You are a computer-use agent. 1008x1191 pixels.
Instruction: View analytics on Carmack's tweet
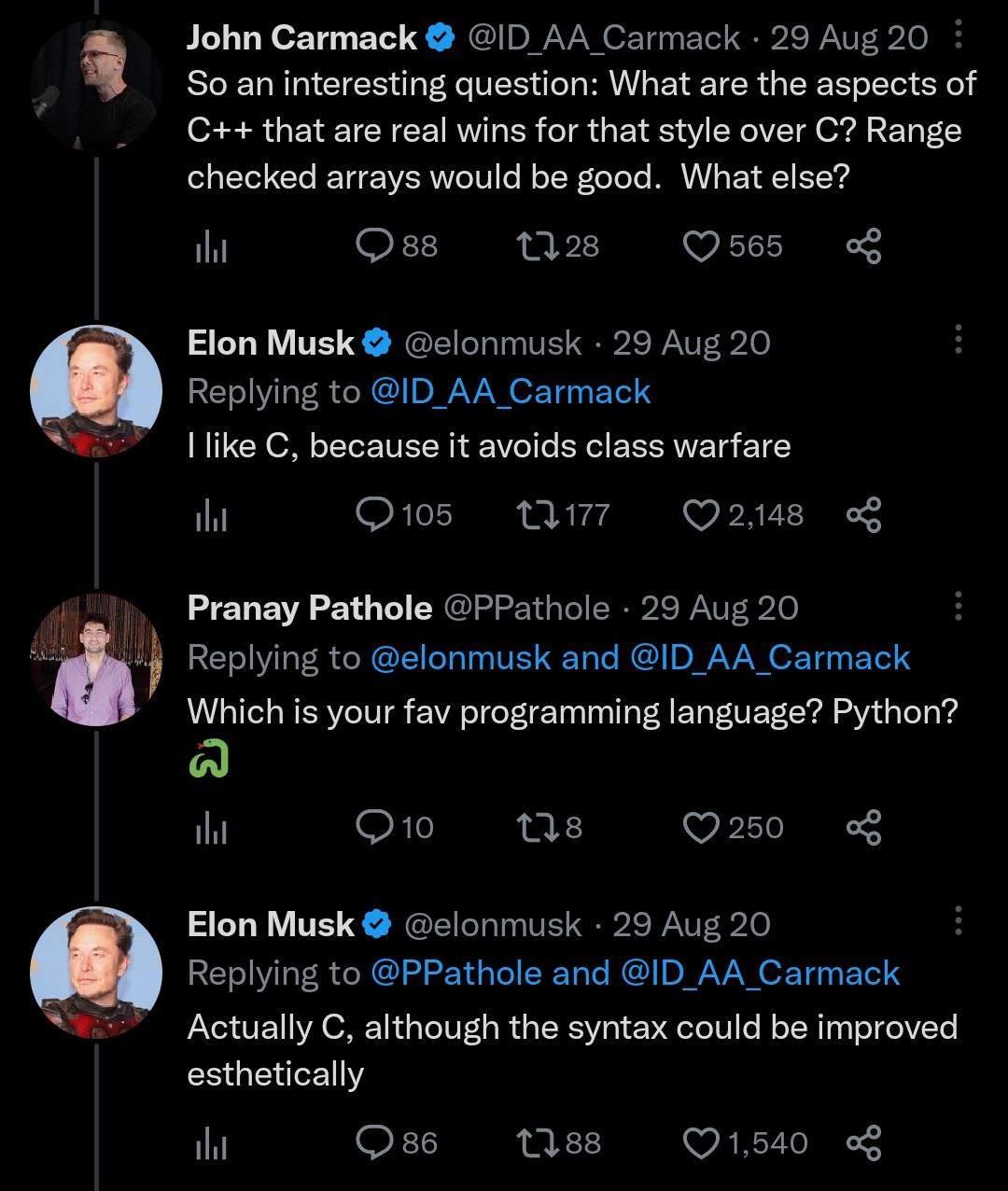pyautogui.click(x=209, y=245)
